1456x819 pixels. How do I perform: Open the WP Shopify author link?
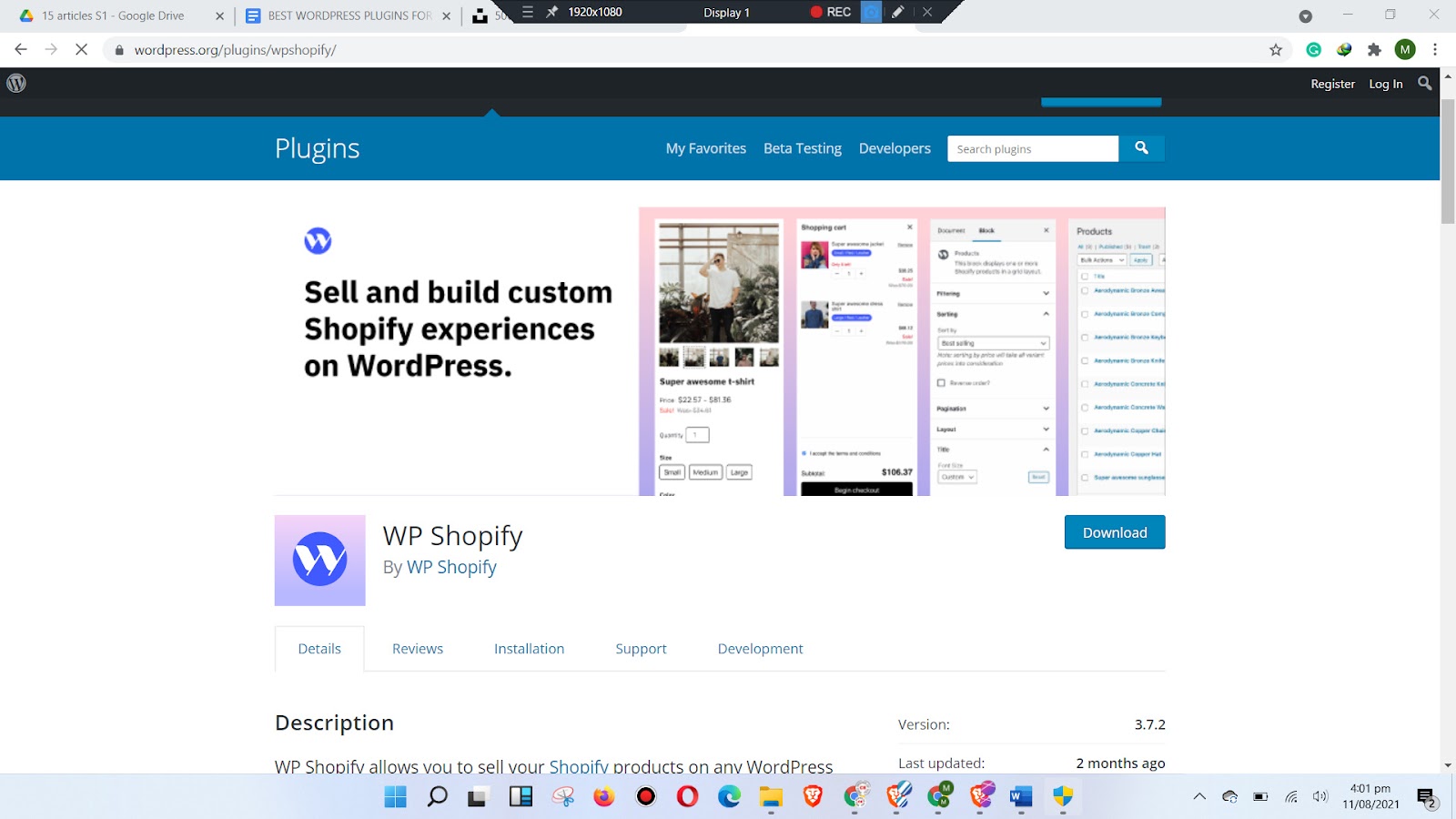[451, 567]
